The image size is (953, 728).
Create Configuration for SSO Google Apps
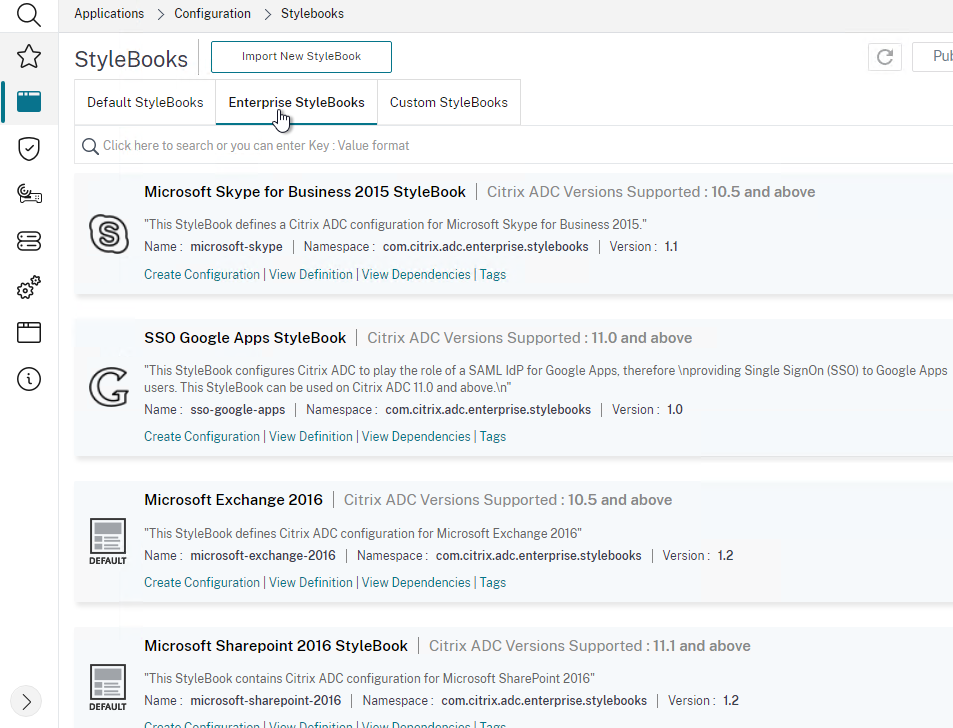pyautogui.click(x=202, y=436)
